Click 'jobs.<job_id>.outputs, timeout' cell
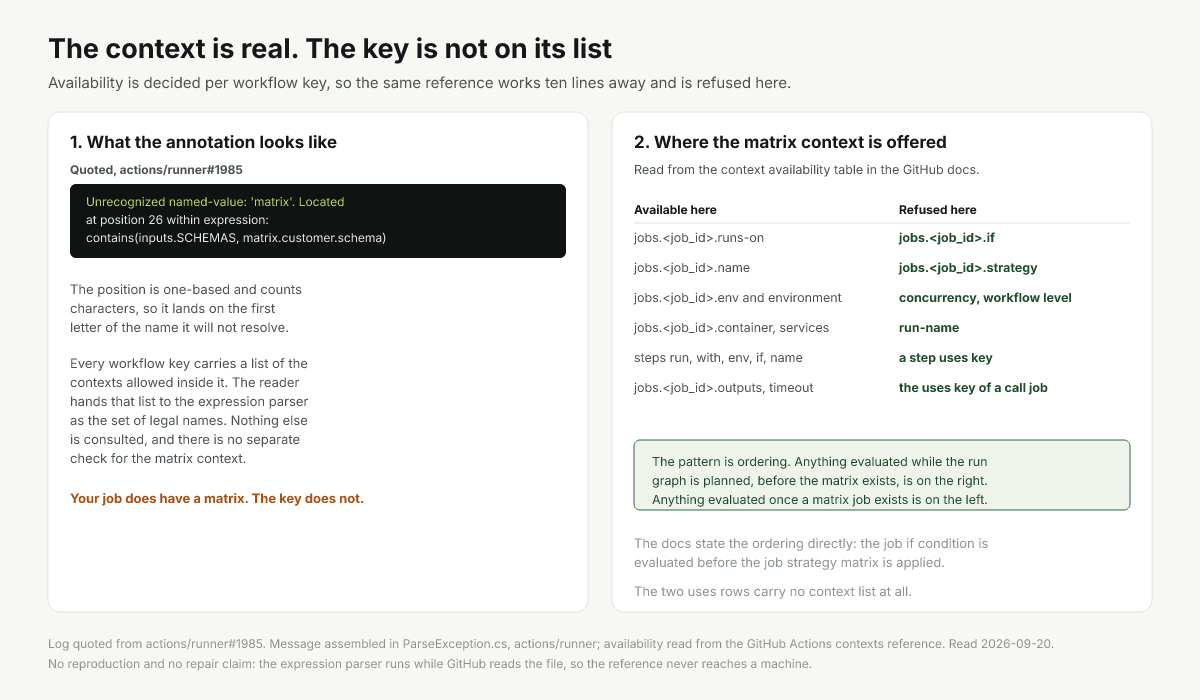1200x700 pixels. coord(724,388)
